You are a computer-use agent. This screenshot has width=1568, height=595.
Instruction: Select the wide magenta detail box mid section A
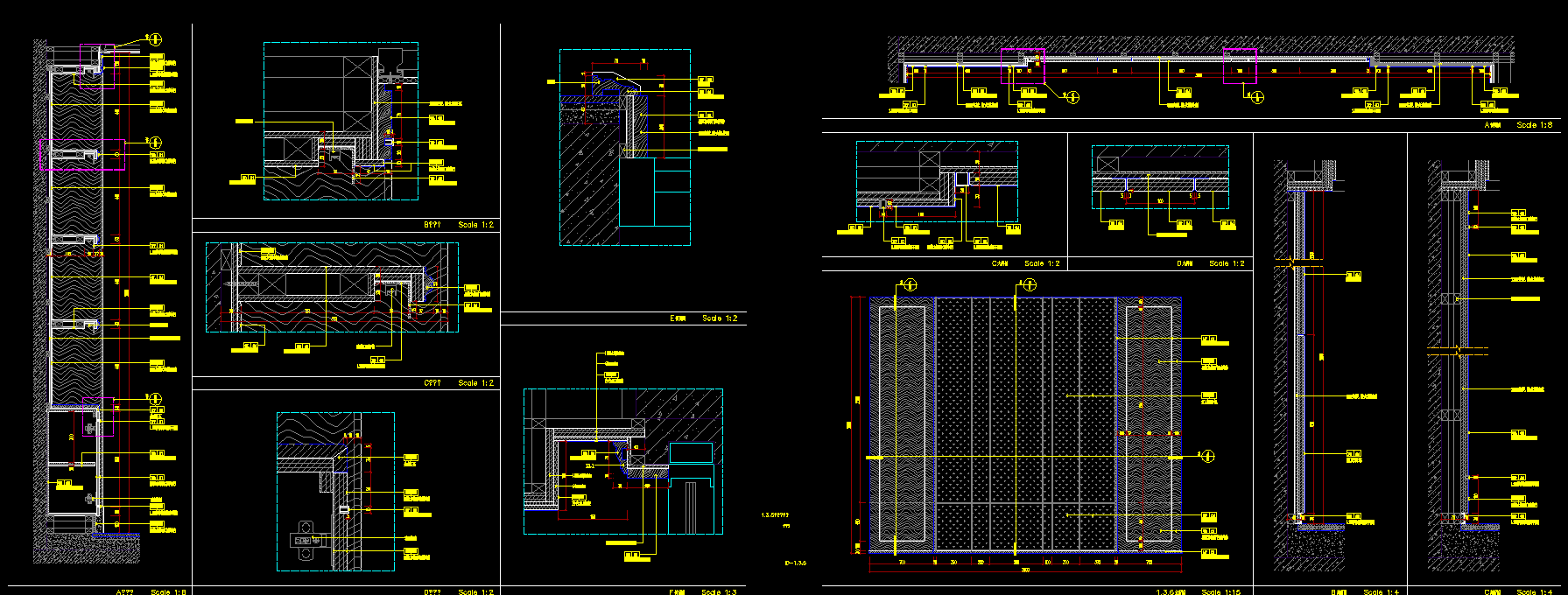coord(83,154)
